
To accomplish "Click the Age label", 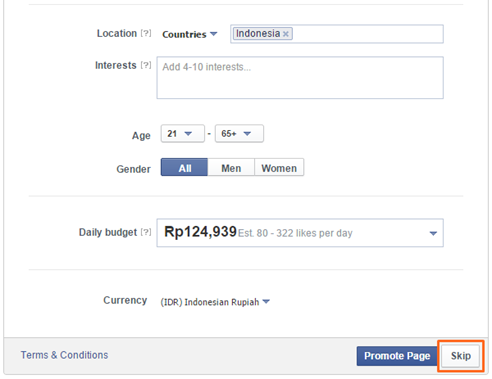I will (x=141, y=136).
